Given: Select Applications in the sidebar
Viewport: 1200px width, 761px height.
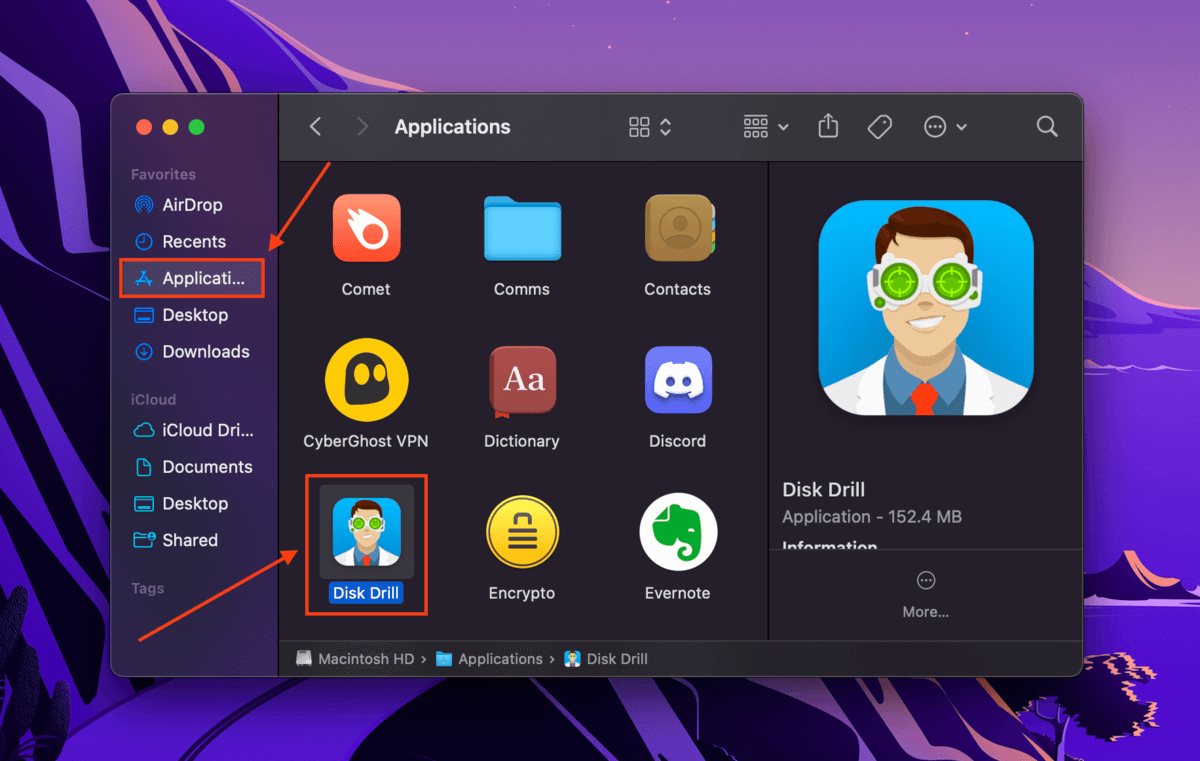Looking at the screenshot, I should click(192, 278).
